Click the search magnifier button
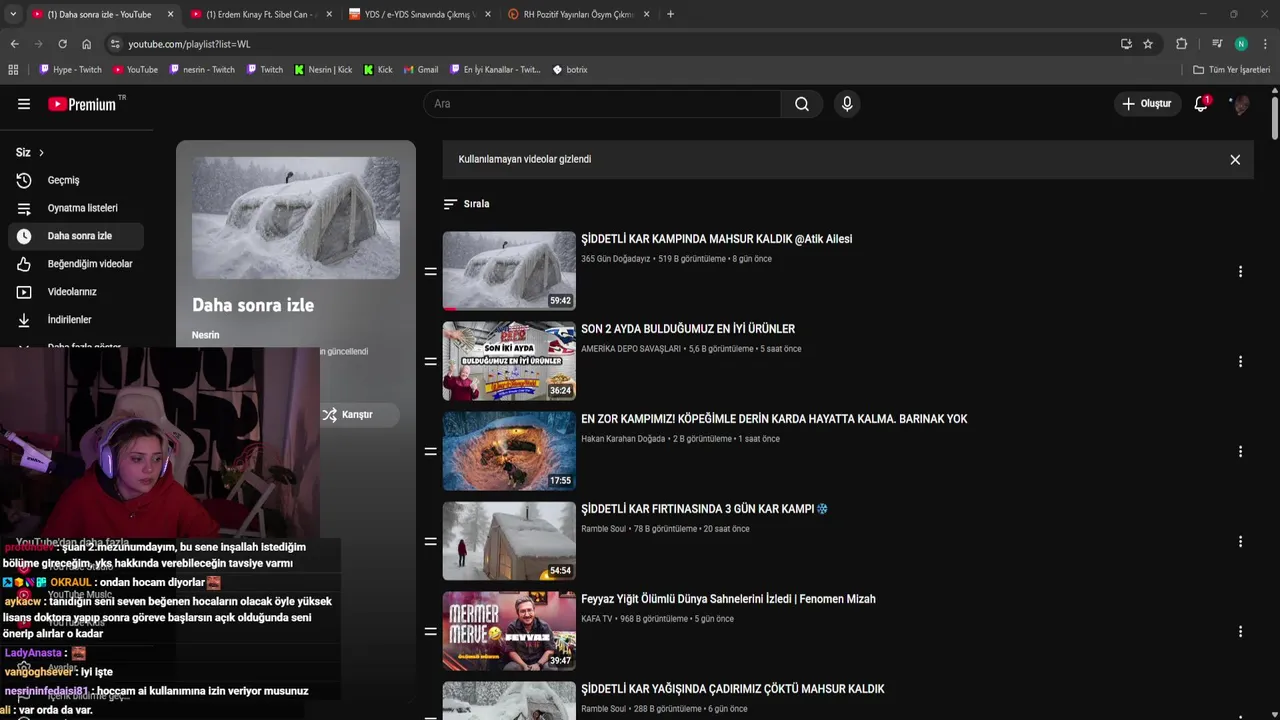 [802, 104]
